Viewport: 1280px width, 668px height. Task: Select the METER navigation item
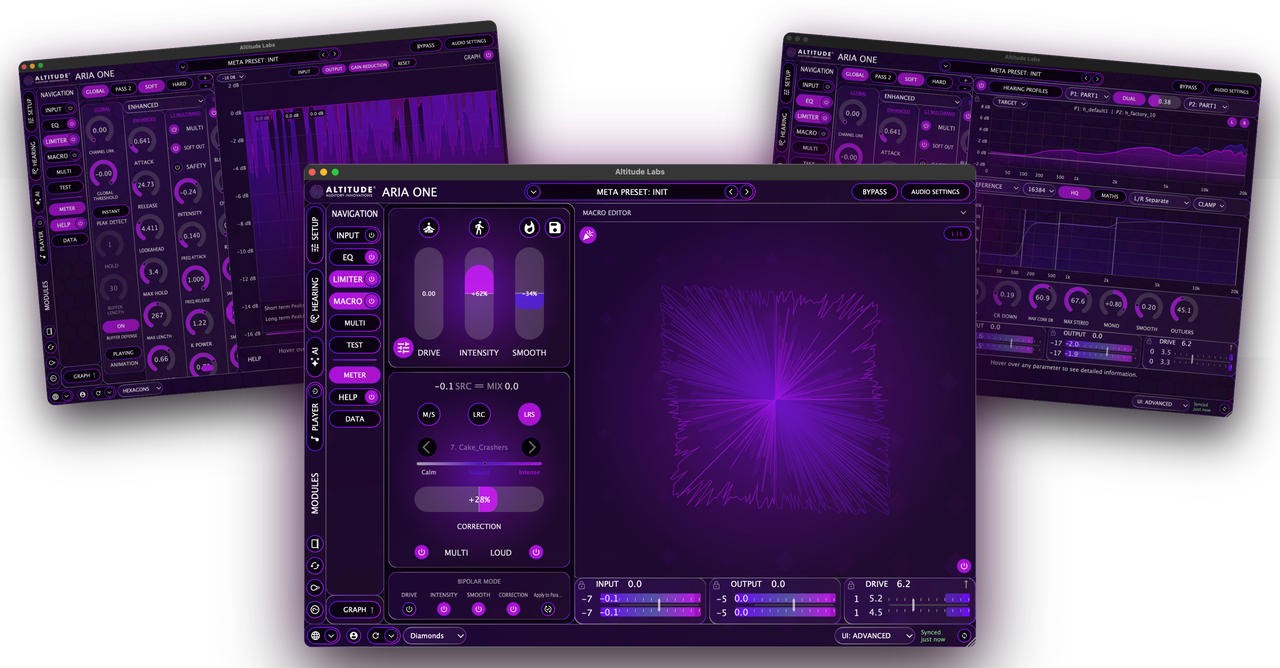[x=355, y=375]
